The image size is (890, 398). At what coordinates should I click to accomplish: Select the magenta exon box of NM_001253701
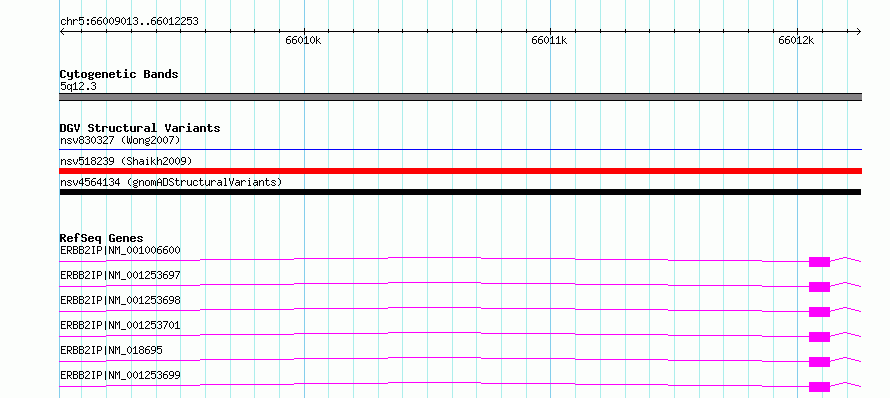tap(819, 337)
